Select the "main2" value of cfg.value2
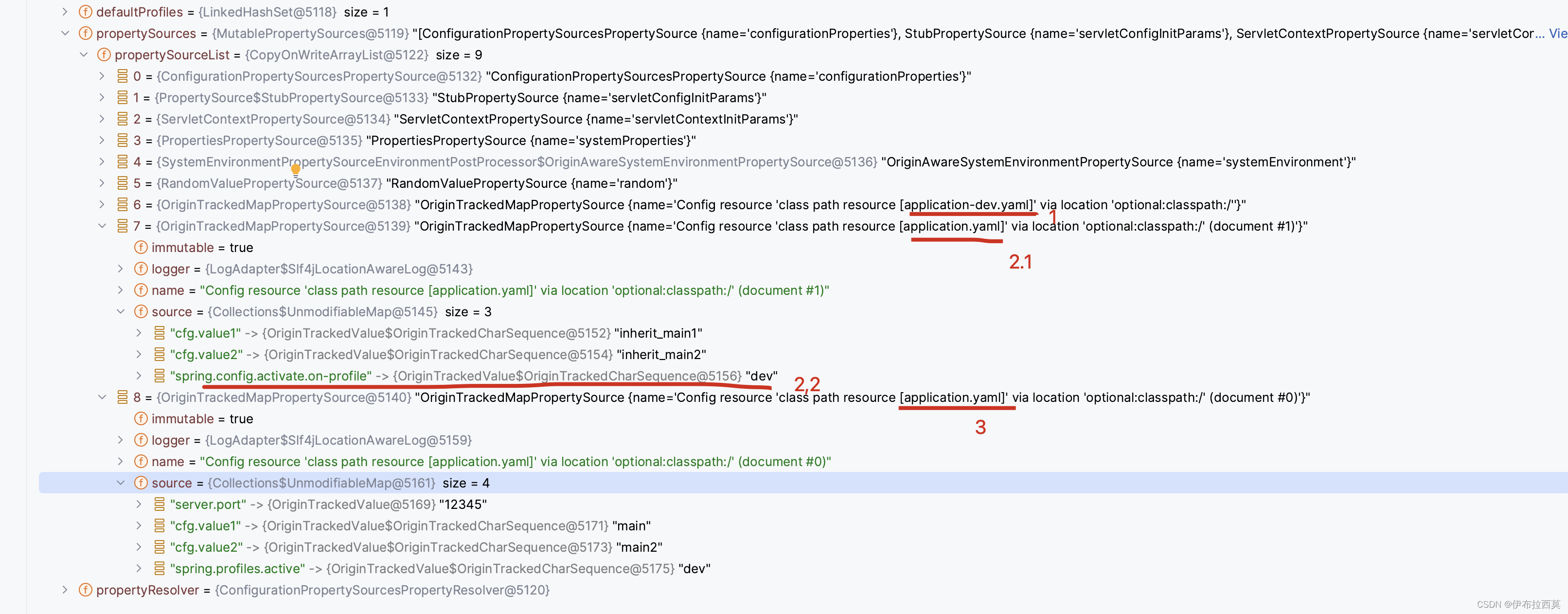The image size is (1568, 614). point(640,547)
